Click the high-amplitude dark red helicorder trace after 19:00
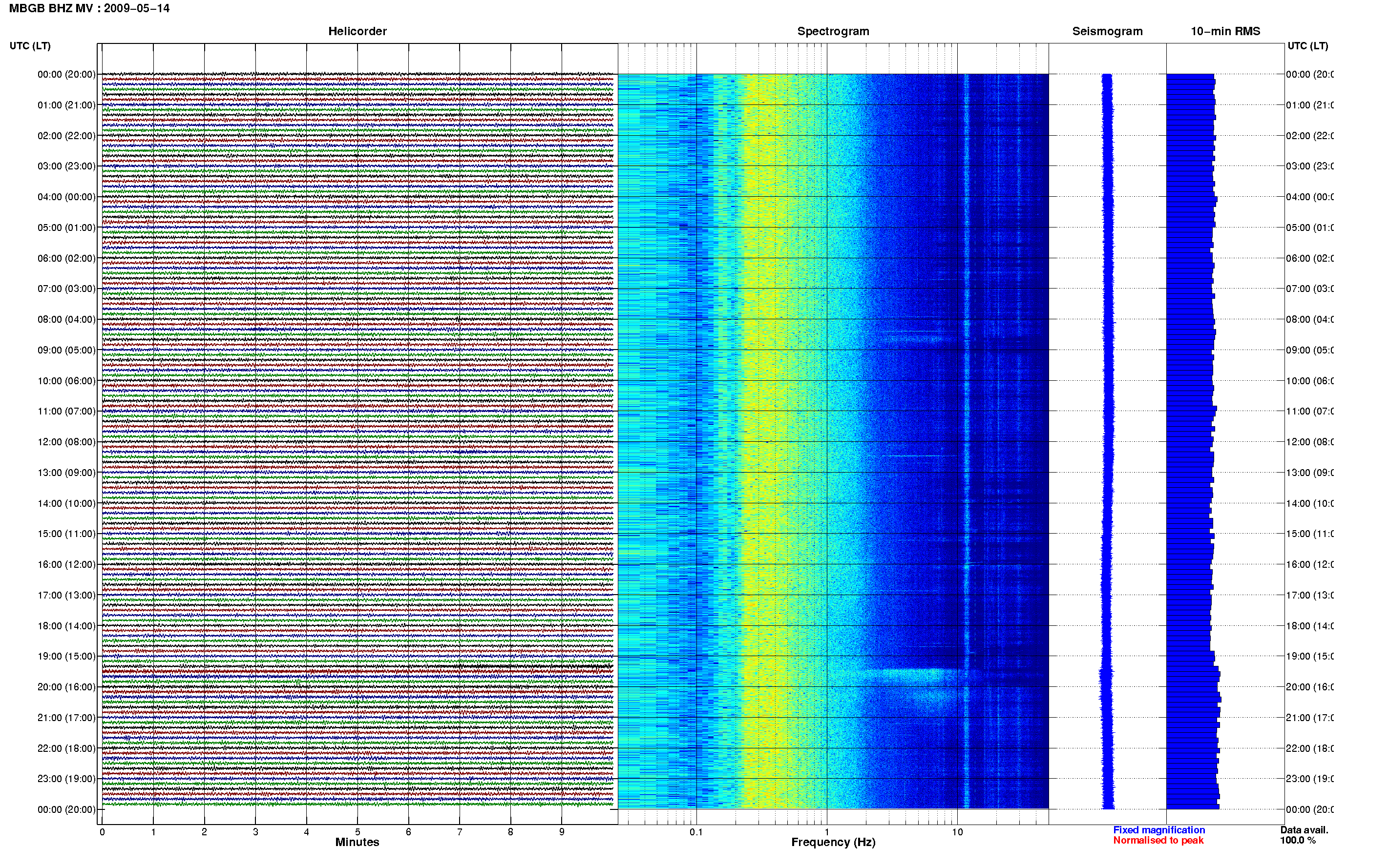Image resolution: width=1389 pixels, height=868 pixels. (x=357, y=671)
